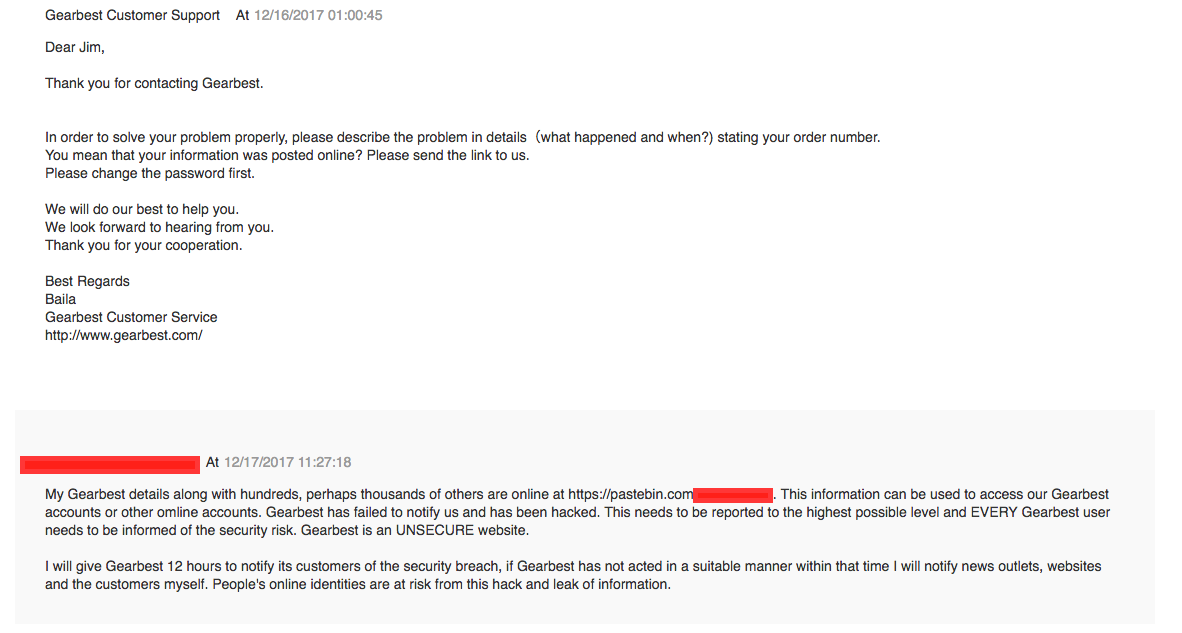
Task: Click 'Thank you for your cooperation.' line
Action: click(x=143, y=246)
